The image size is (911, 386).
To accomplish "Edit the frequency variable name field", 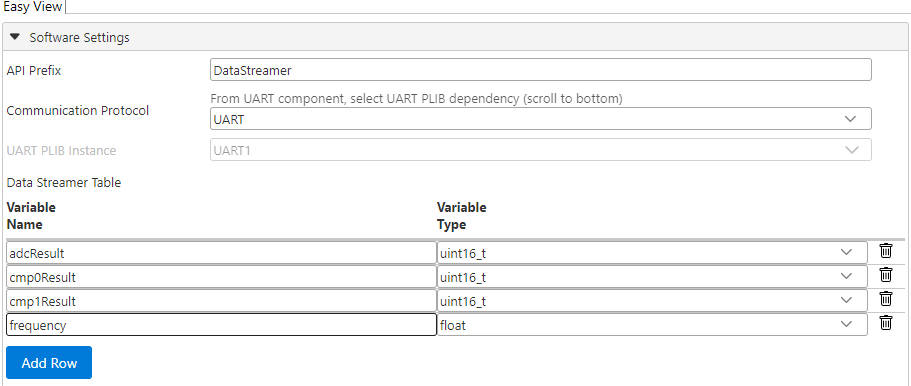I will coord(221,325).
